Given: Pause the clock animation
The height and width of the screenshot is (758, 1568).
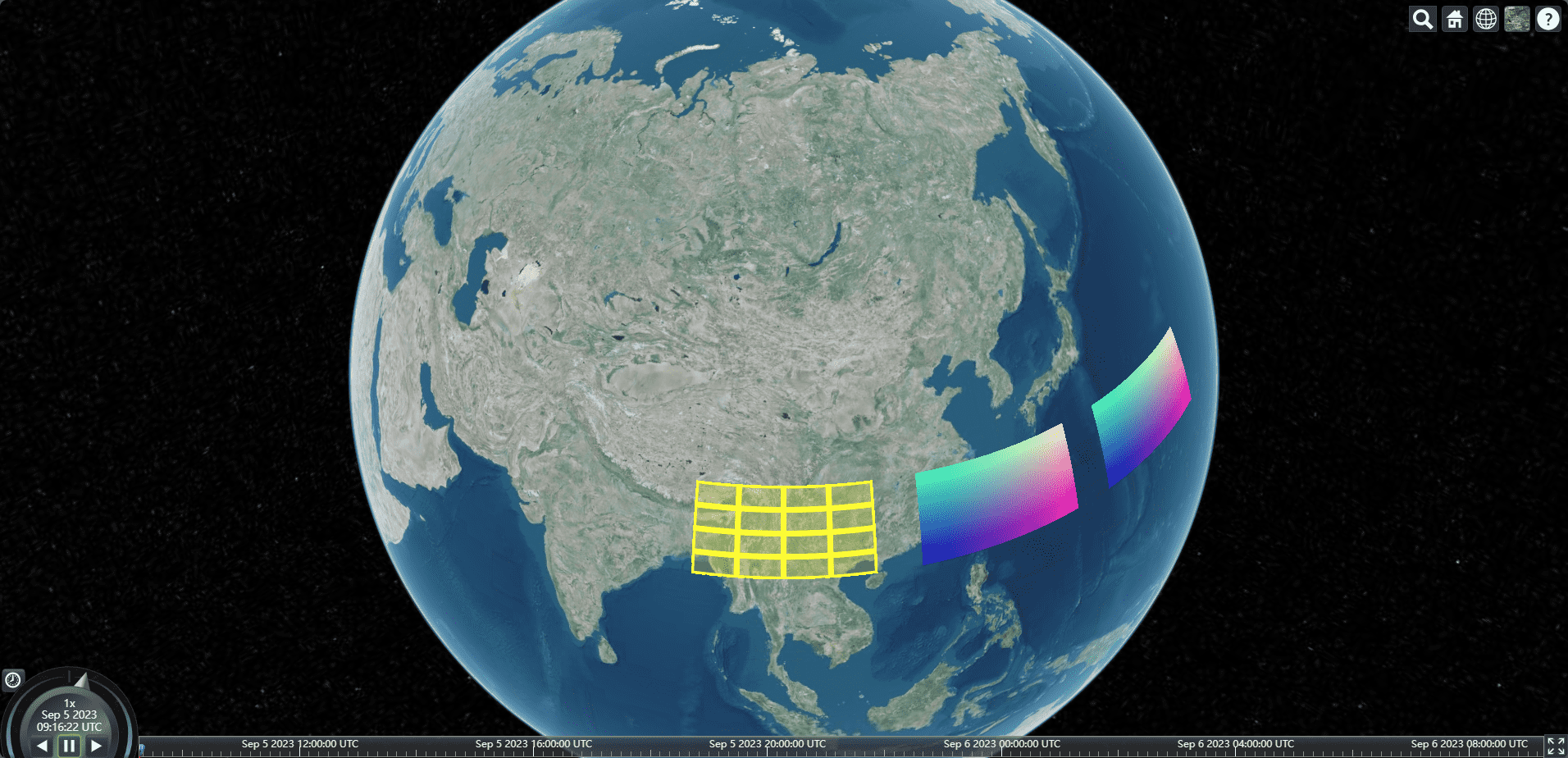Looking at the screenshot, I should point(70,746).
